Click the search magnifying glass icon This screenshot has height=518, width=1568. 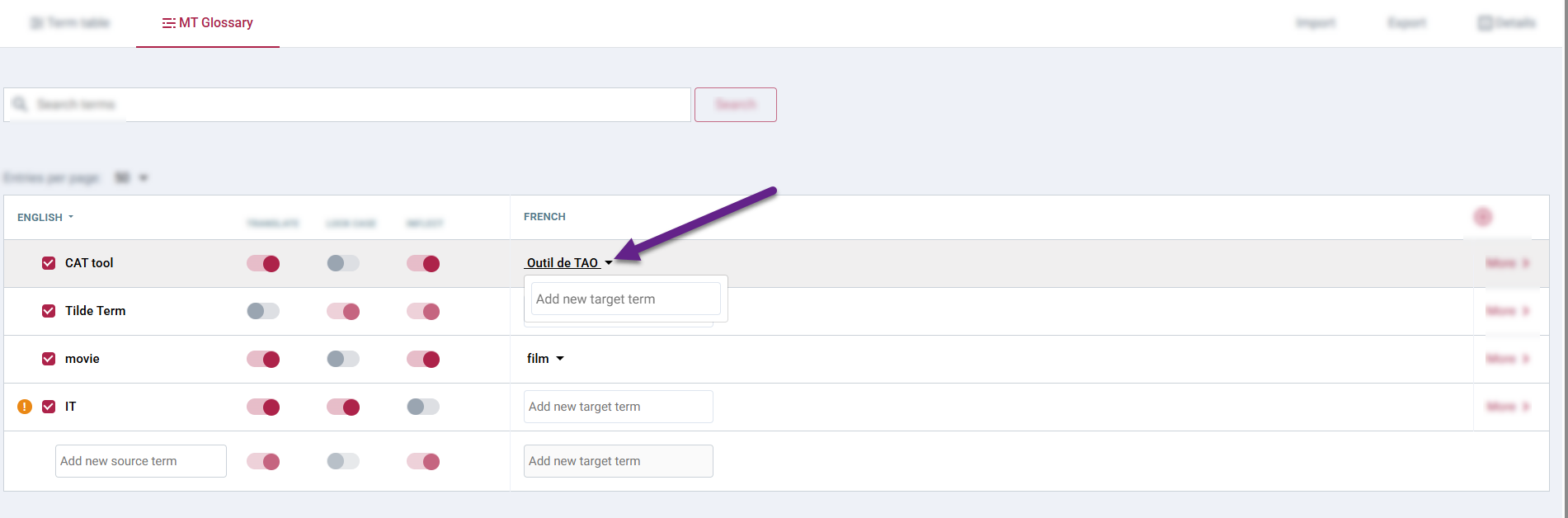21,104
